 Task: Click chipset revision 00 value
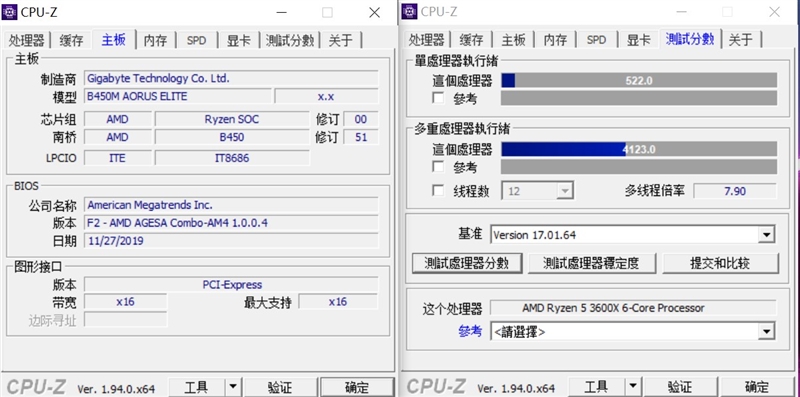click(x=361, y=119)
